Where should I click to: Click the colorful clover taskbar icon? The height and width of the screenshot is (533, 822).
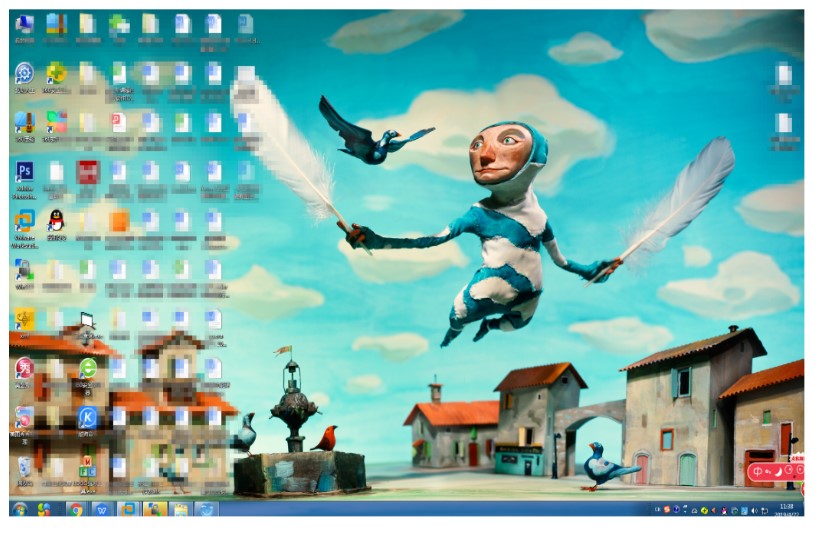click(x=45, y=509)
